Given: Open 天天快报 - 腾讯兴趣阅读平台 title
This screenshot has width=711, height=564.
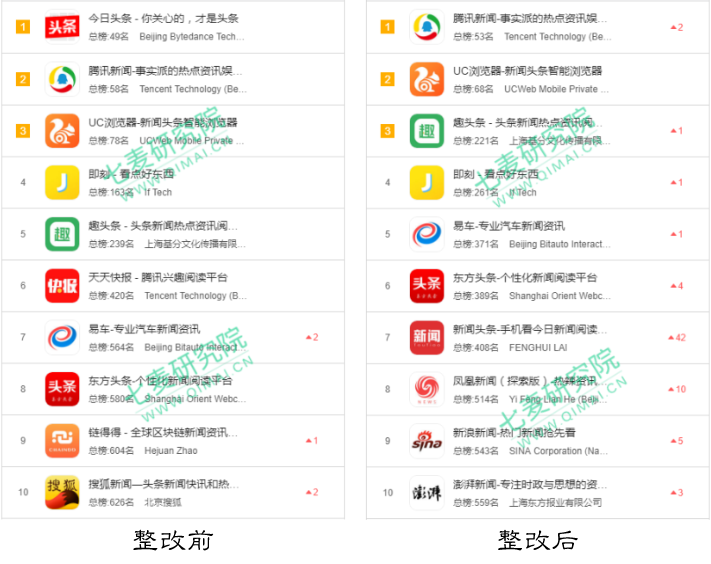Looking at the screenshot, I should pyautogui.click(x=158, y=277).
